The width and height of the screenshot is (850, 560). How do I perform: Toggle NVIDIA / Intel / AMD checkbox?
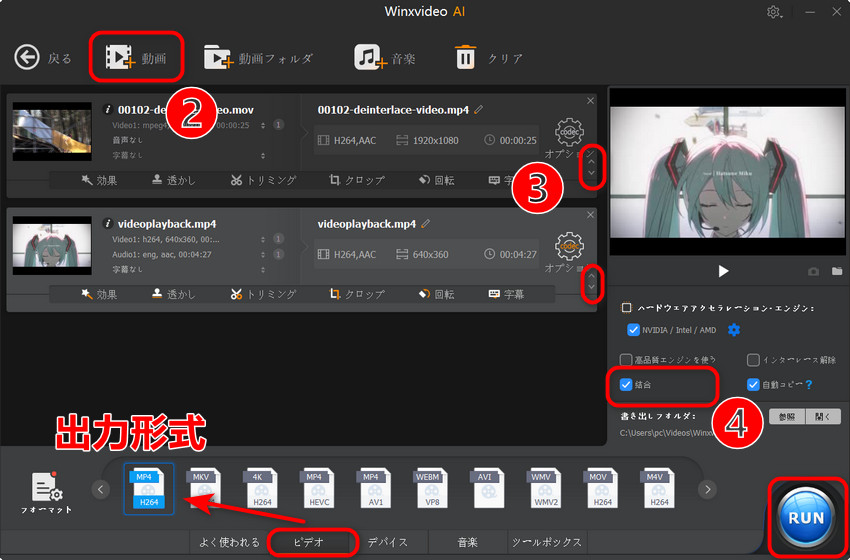[633, 330]
